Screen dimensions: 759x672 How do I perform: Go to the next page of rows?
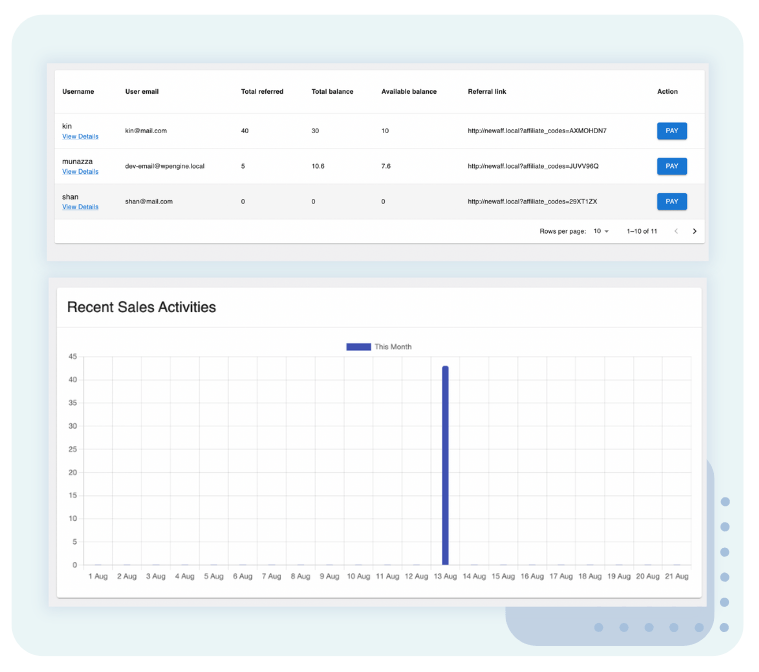pos(694,231)
